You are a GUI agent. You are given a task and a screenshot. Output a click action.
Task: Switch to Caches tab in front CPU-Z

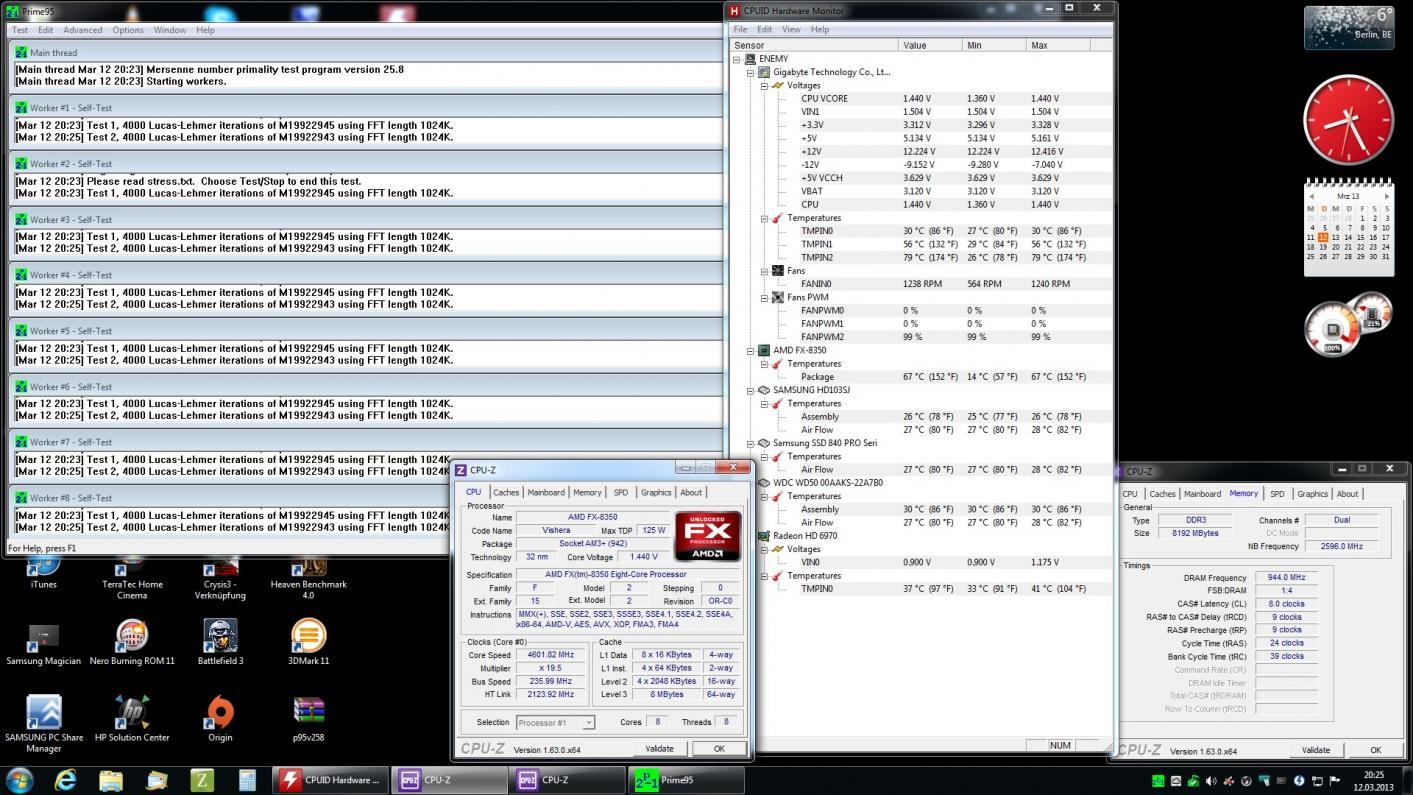(x=506, y=492)
